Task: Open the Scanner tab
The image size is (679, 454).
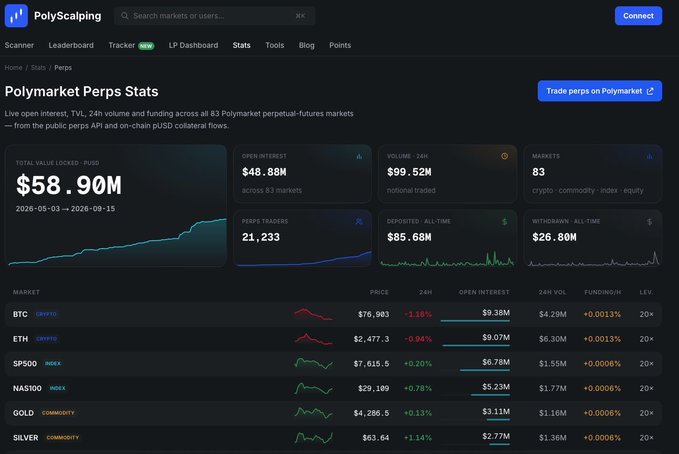Action: pyautogui.click(x=19, y=45)
